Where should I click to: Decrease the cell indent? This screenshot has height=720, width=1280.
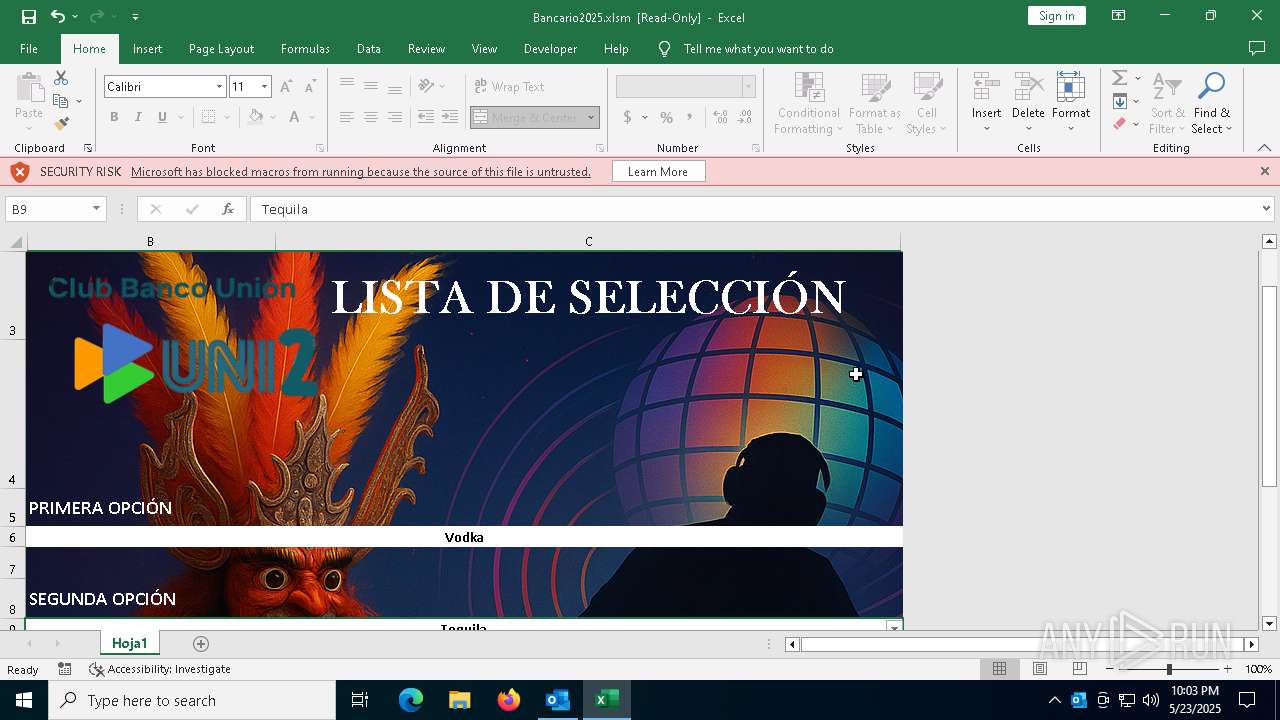(426, 117)
